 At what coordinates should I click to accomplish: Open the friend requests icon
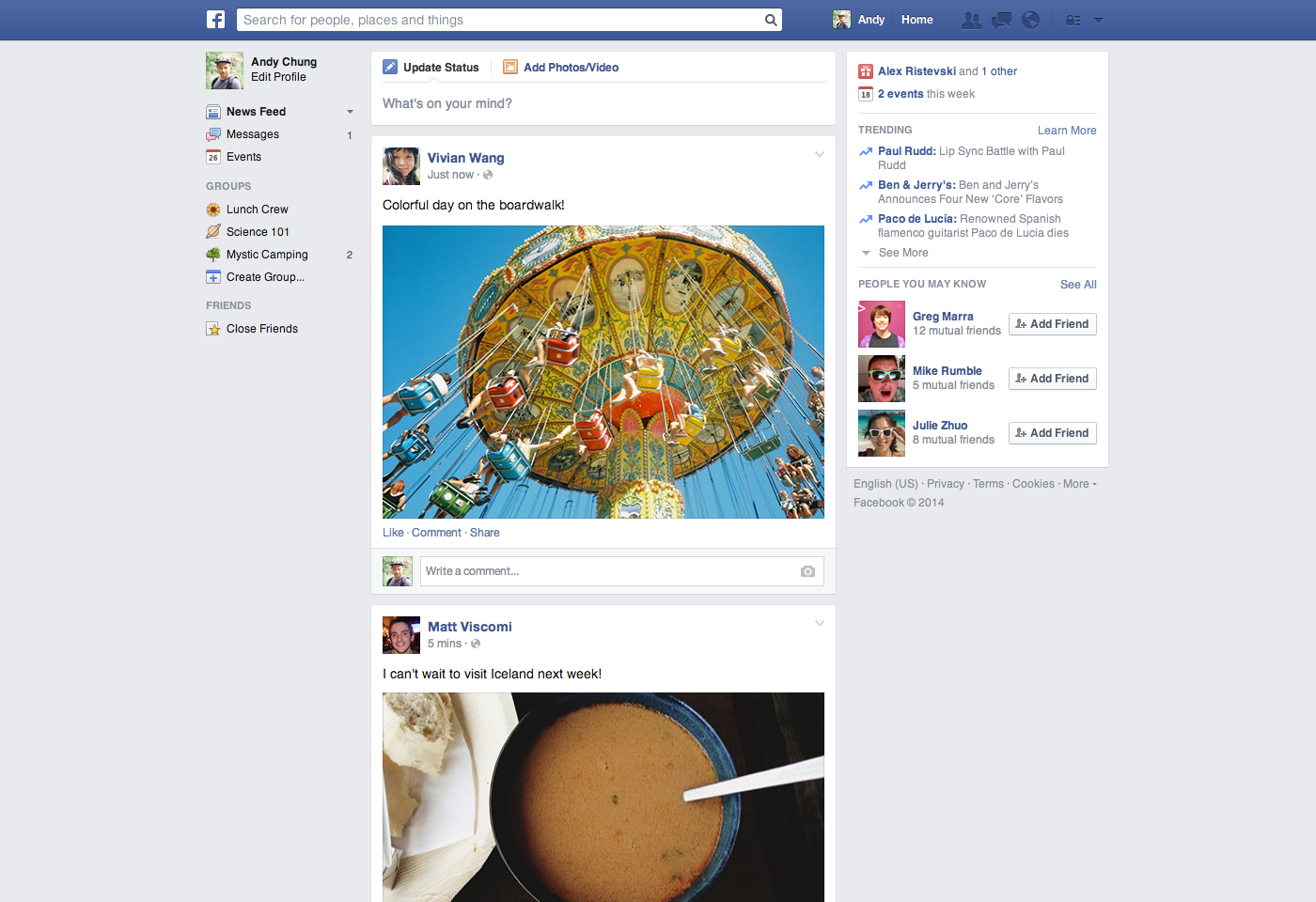tap(972, 20)
